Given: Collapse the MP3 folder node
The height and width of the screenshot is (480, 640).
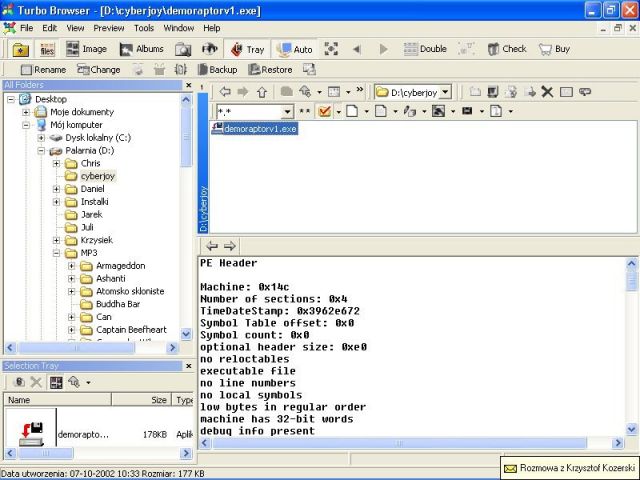Looking at the screenshot, I should click(x=56, y=253).
